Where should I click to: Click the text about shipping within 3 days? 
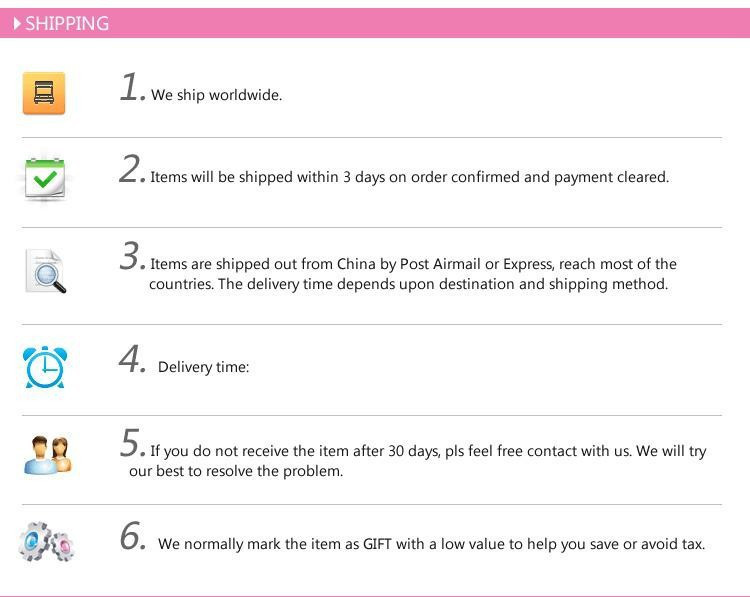tap(409, 178)
